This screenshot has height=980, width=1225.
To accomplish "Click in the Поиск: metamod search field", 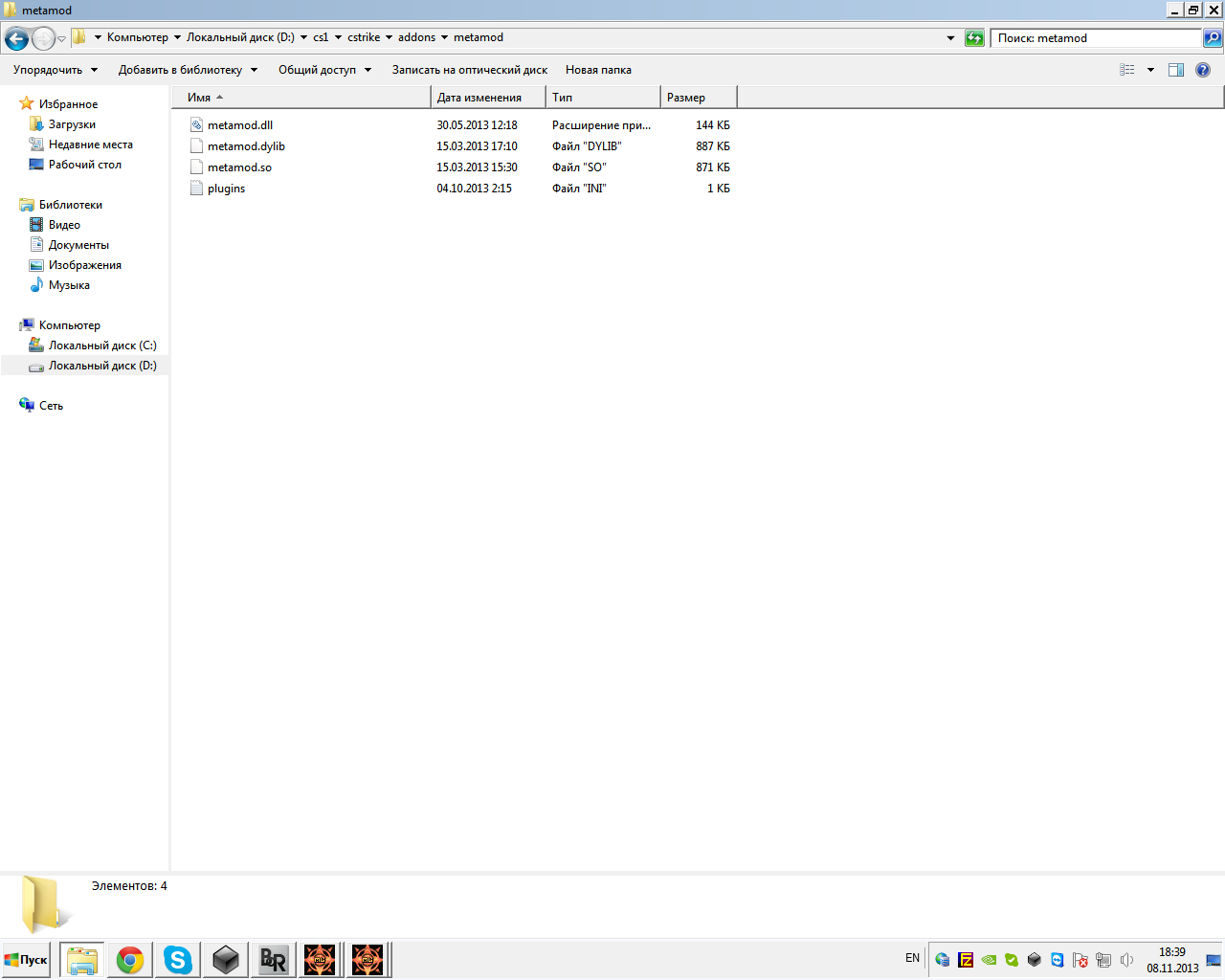I will 1097,38.
